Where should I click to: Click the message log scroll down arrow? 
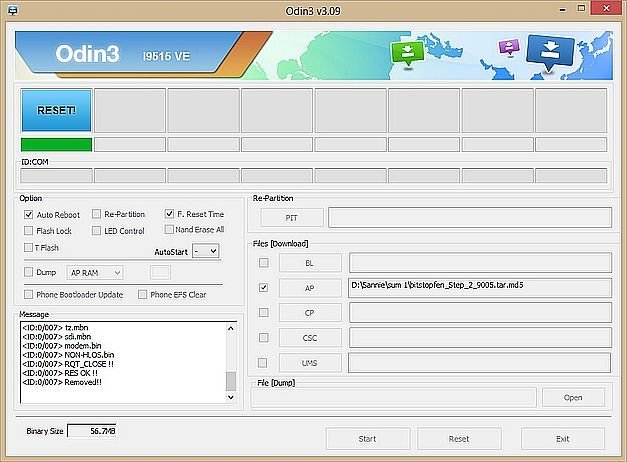click(x=231, y=397)
